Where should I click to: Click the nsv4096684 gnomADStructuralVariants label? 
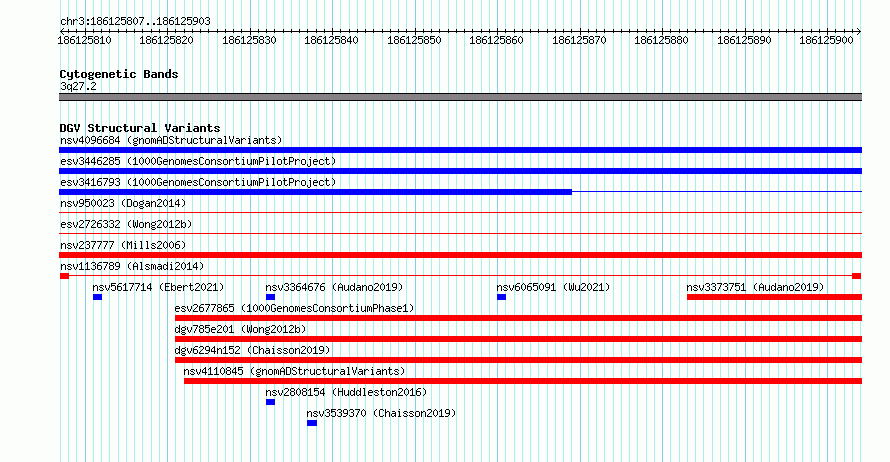171,140
